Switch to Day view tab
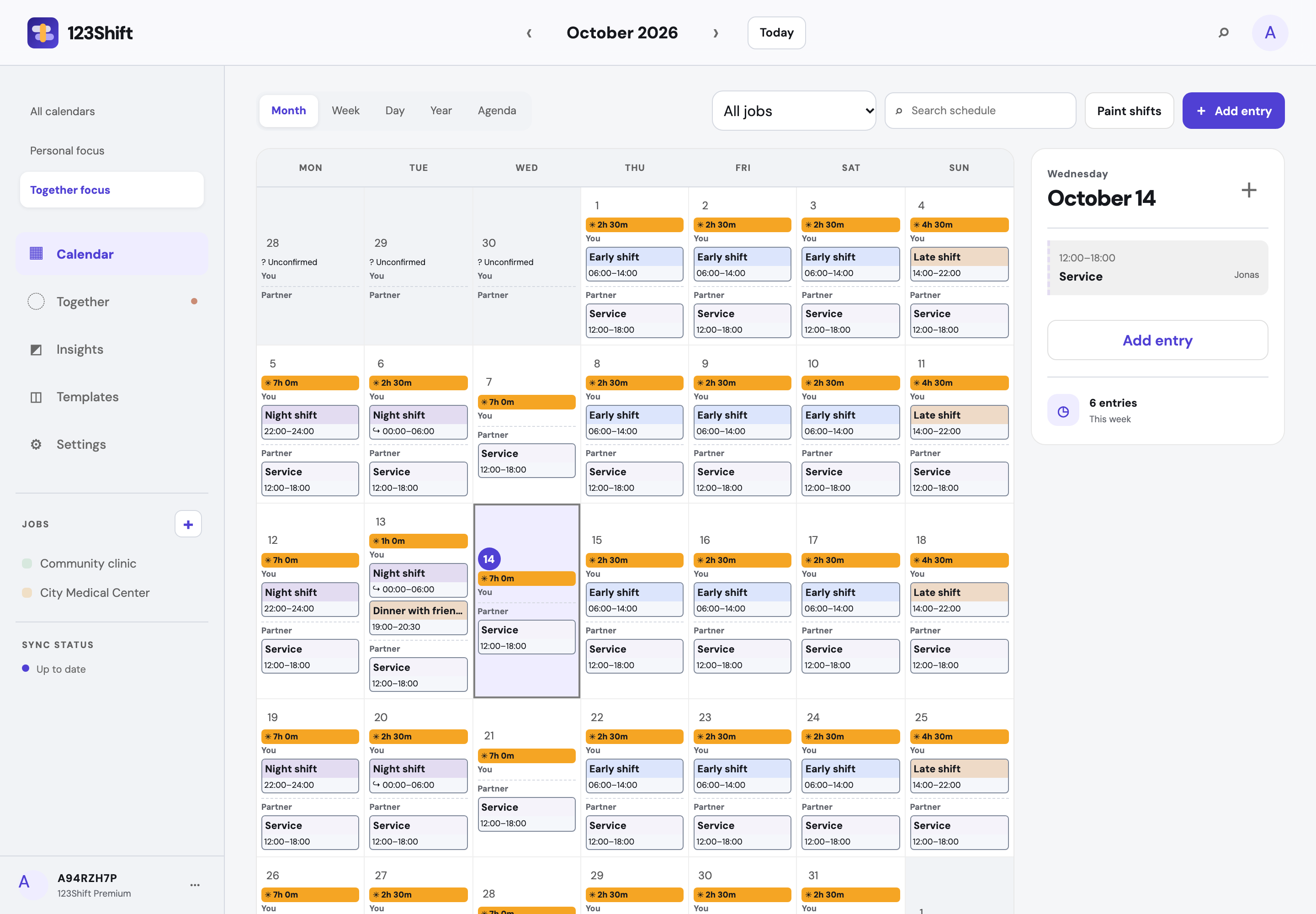This screenshot has width=1316, height=914. (394, 111)
